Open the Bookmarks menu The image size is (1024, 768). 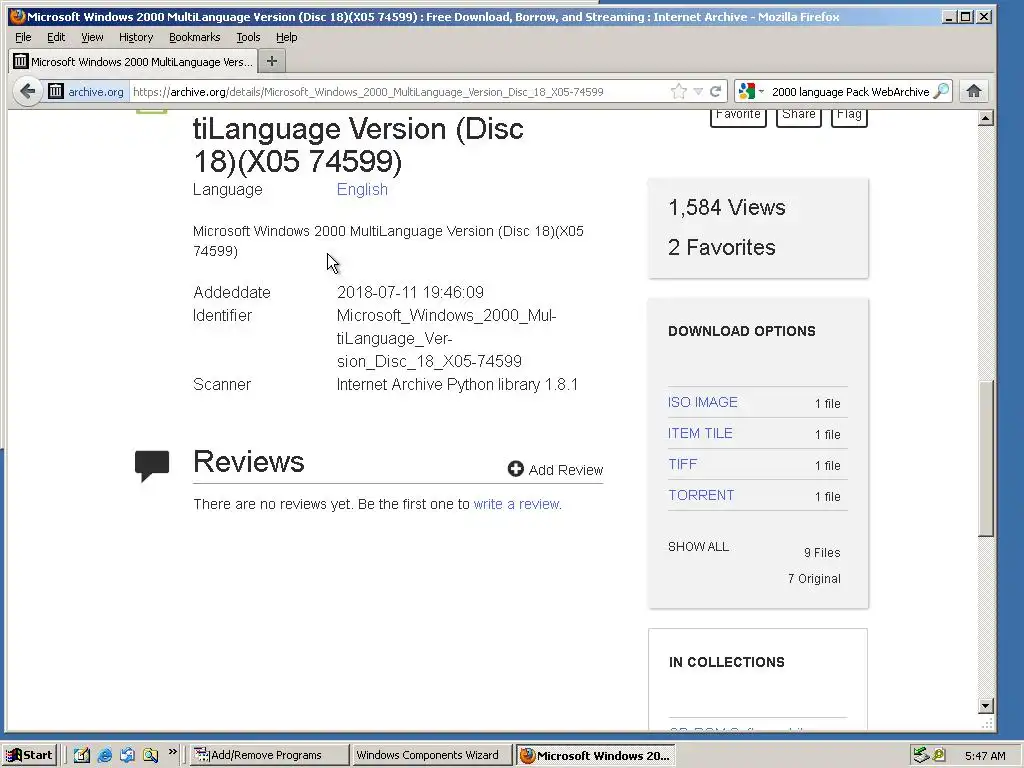coord(195,37)
